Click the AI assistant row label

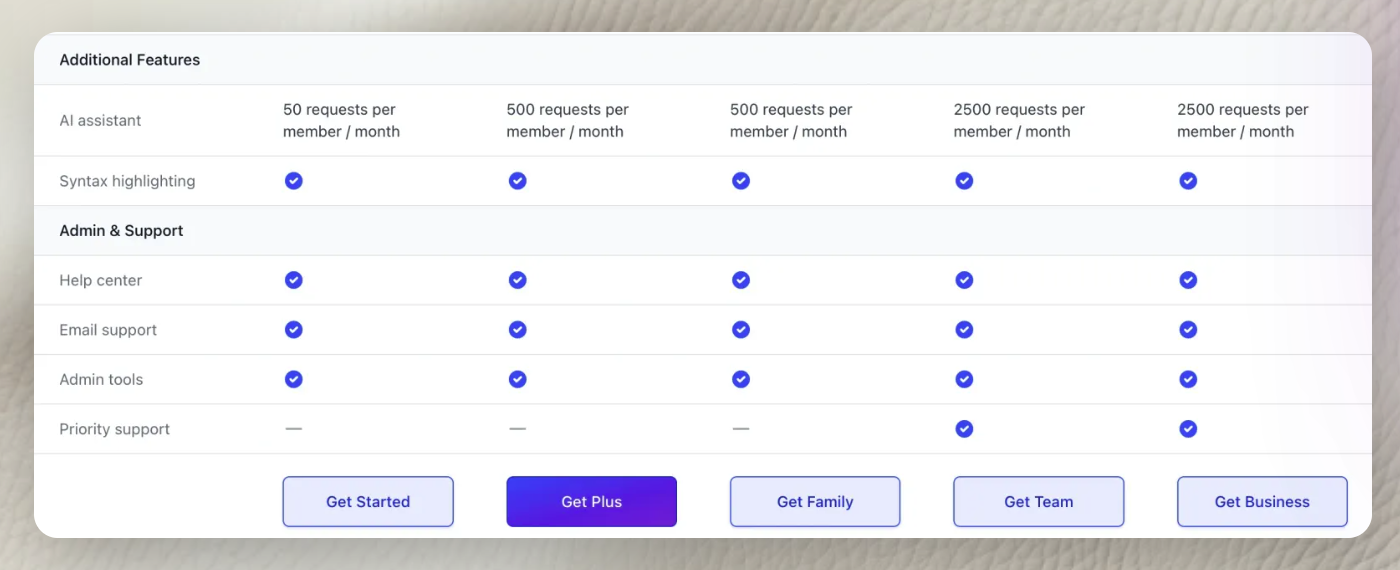pyautogui.click(x=100, y=121)
